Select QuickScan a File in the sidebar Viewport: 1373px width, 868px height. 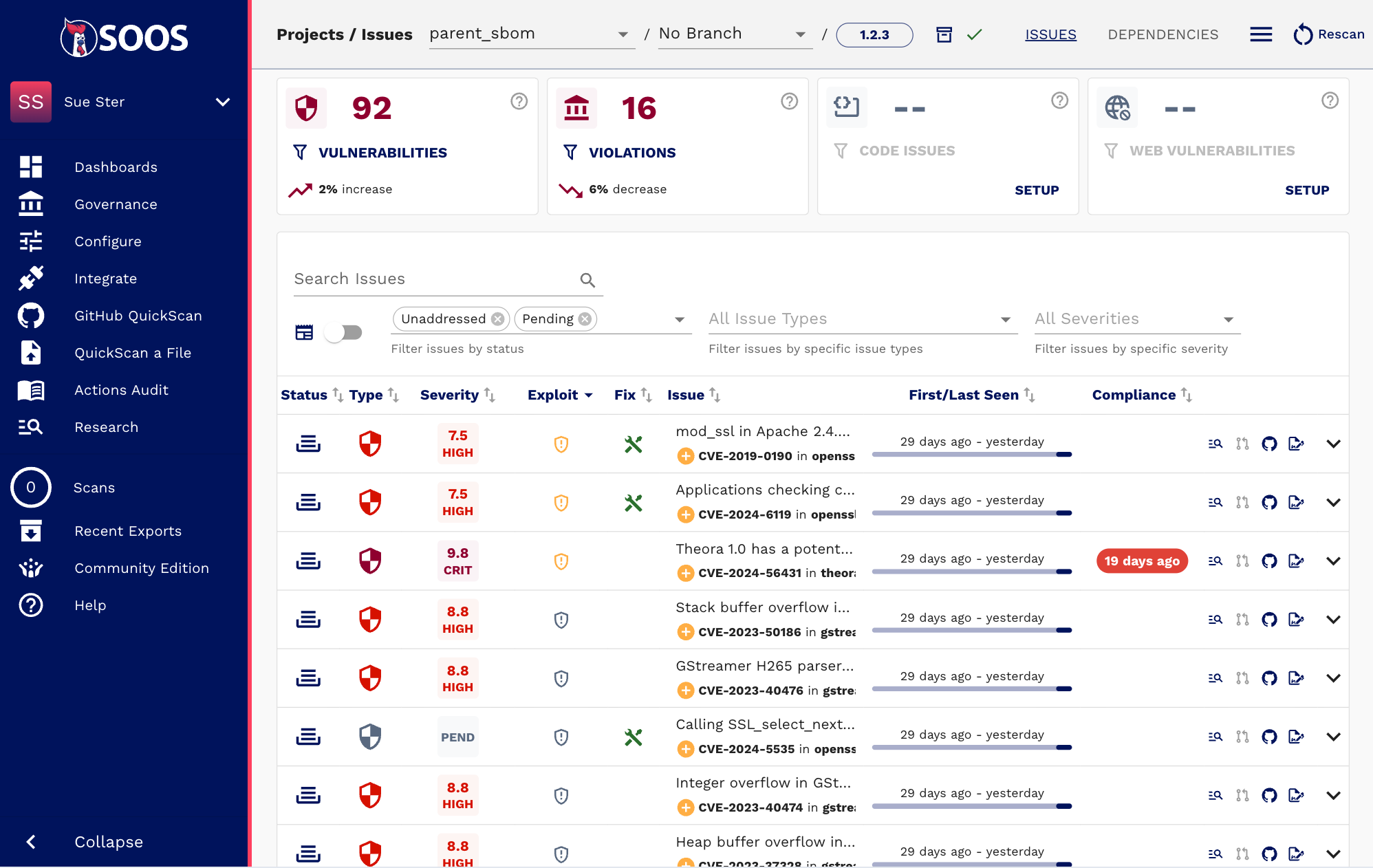(x=133, y=352)
